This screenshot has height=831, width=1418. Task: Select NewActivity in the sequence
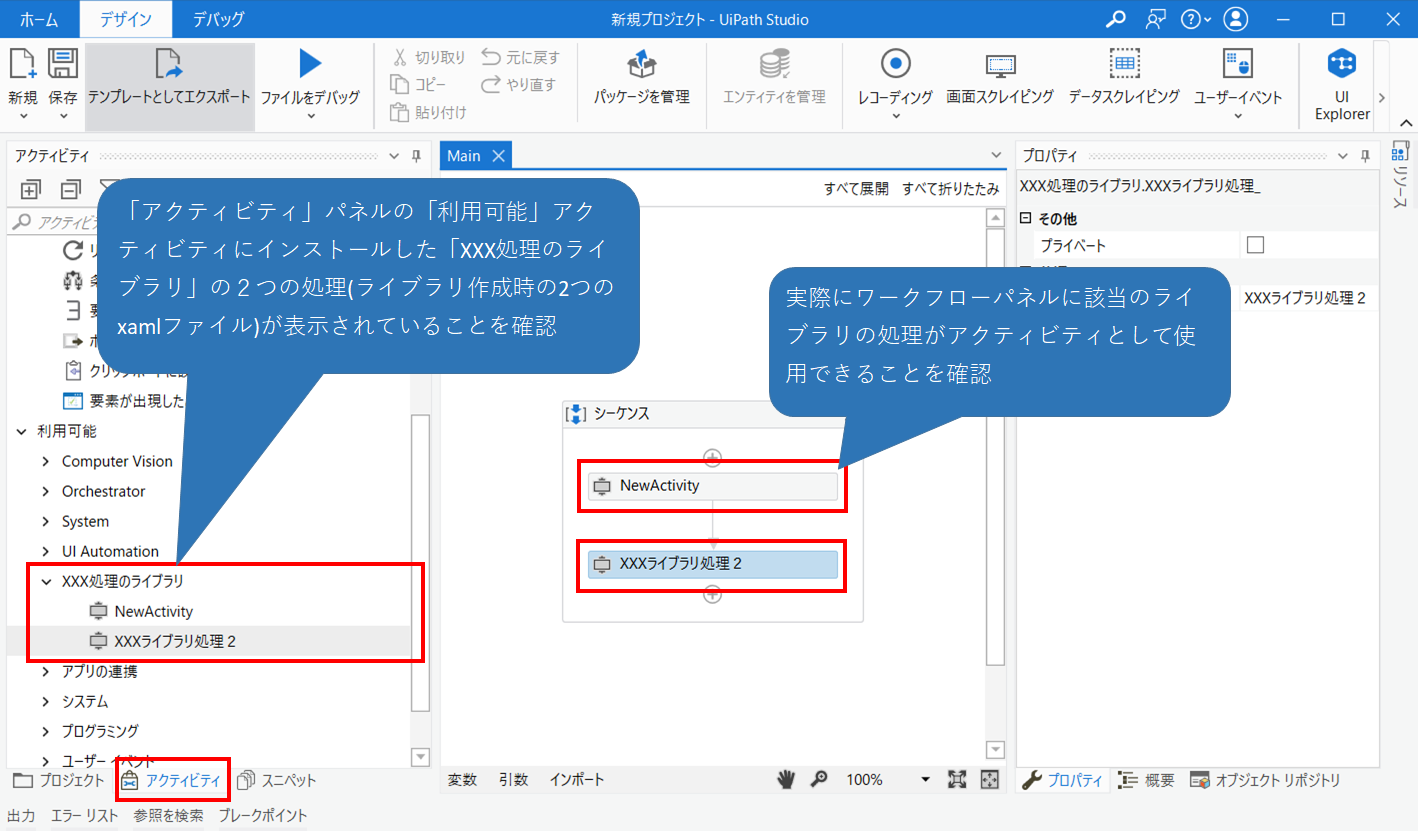(712, 486)
